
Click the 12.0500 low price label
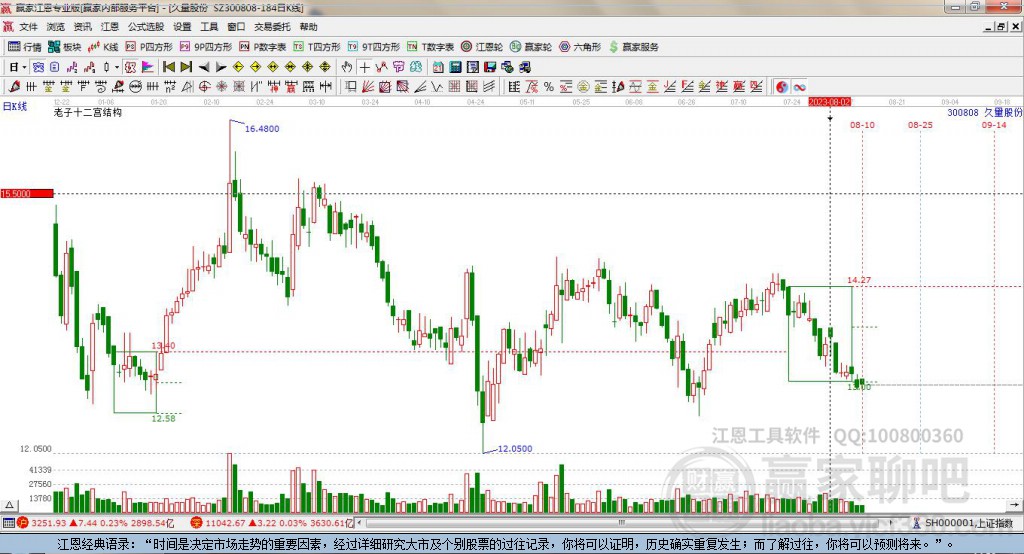(515, 449)
